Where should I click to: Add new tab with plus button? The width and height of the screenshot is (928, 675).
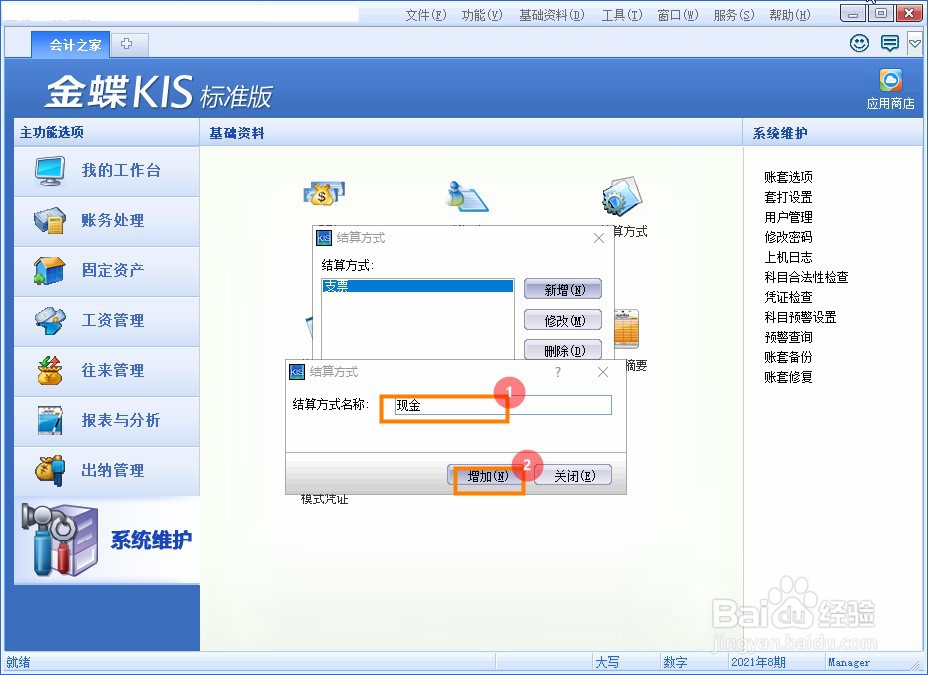[x=127, y=44]
